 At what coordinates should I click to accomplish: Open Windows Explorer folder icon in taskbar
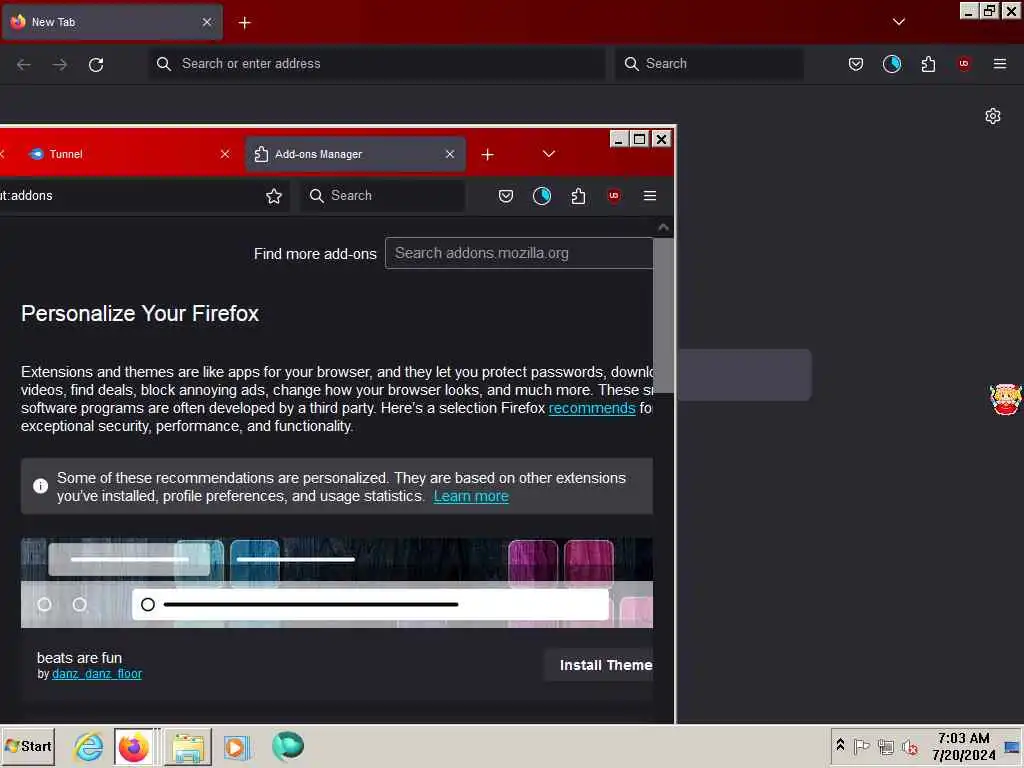tap(188, 746)
